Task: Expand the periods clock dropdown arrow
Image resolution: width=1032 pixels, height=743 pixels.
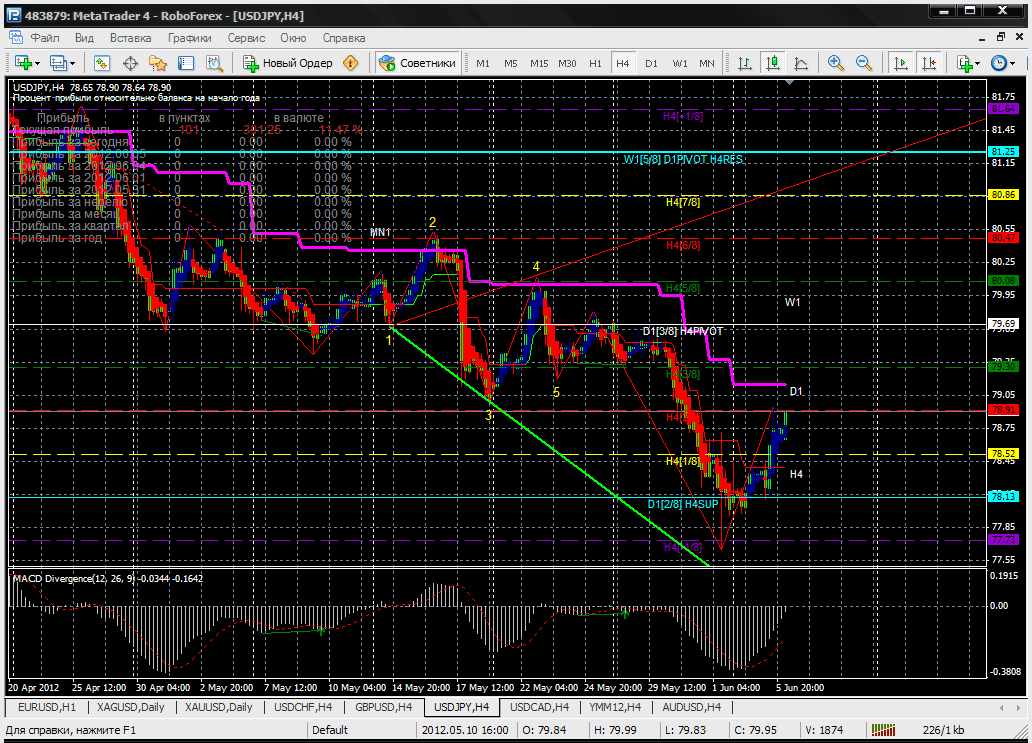Action: tap(1012, 64)
